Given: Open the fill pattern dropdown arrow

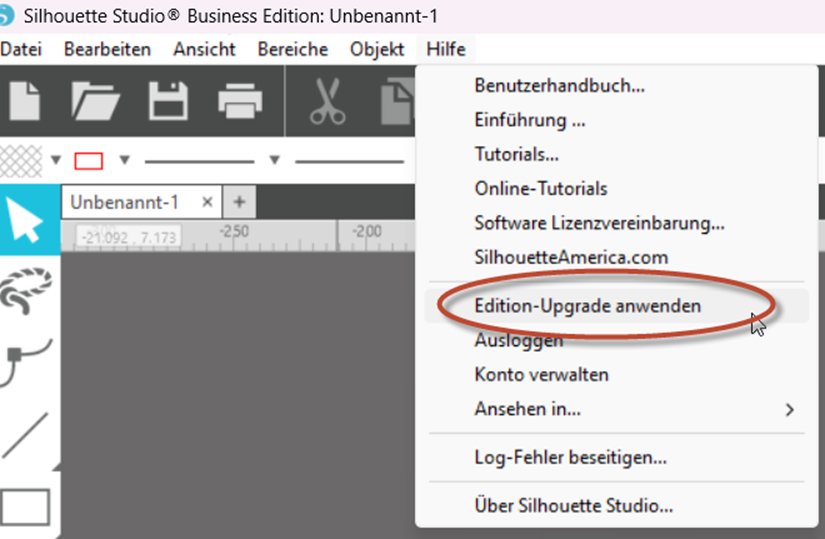Looking at the screenshot, I should point(56,160).
